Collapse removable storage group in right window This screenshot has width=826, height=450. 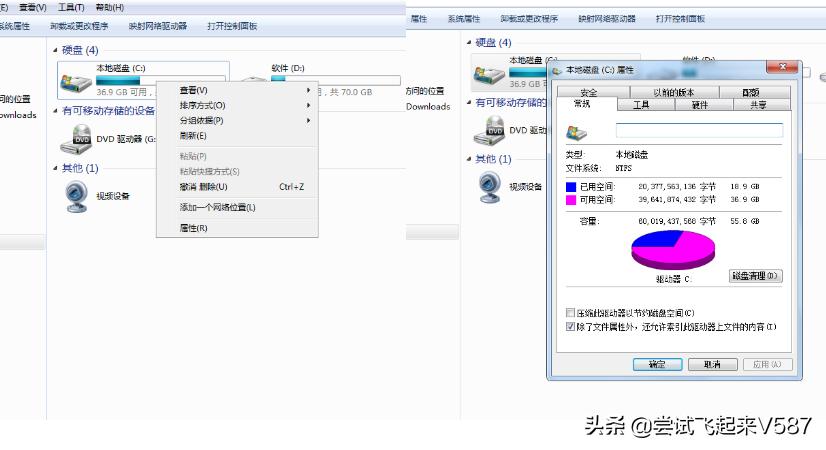pos(469,102)
